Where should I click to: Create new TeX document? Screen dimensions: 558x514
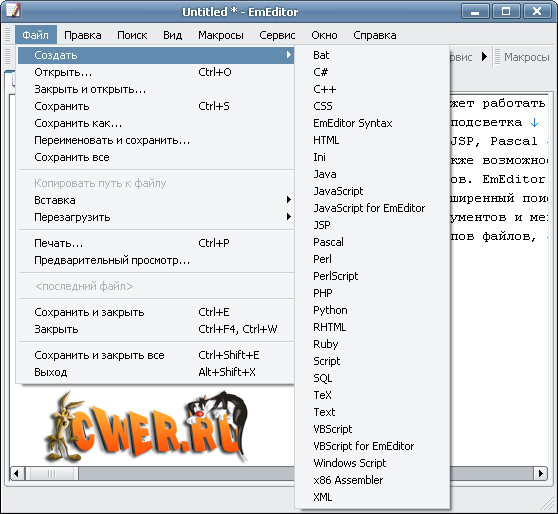(372, 395)
